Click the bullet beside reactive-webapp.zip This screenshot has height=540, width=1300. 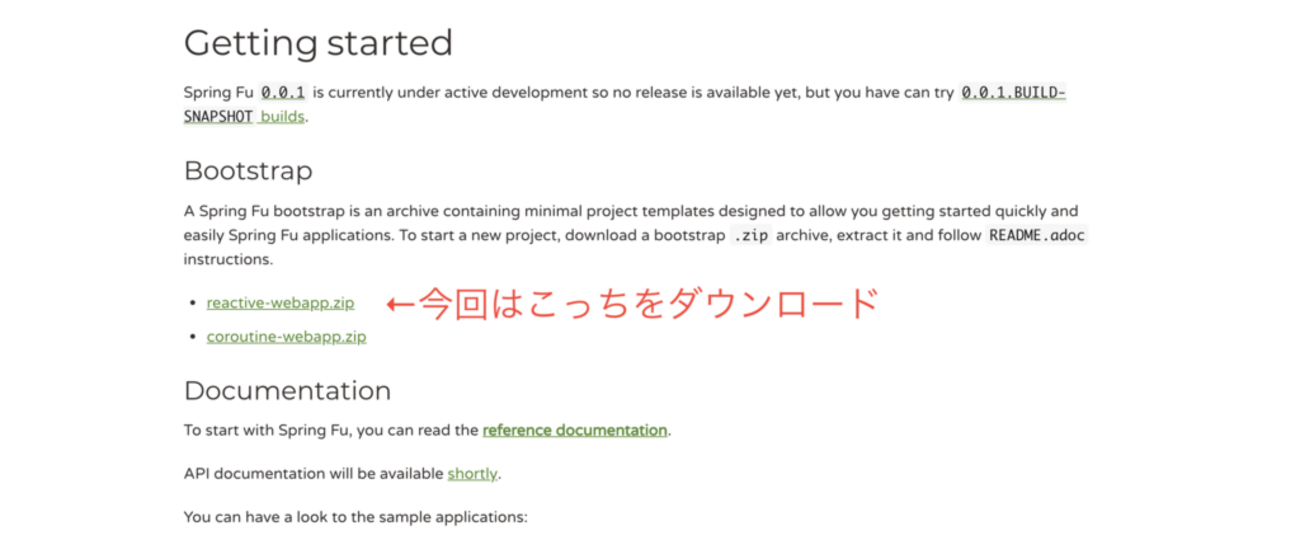192,304
